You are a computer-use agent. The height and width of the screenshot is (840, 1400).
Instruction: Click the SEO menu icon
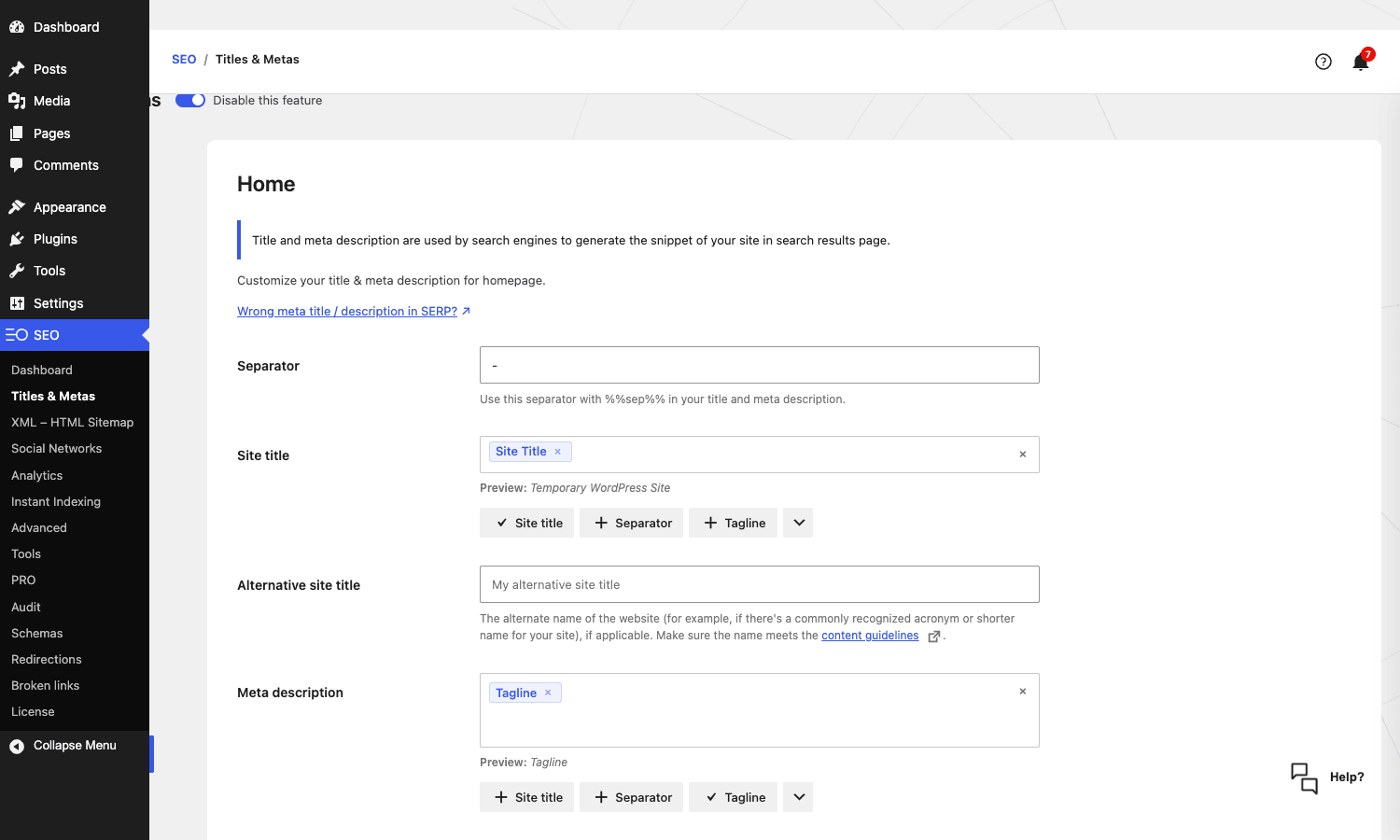tap(17, 335)
